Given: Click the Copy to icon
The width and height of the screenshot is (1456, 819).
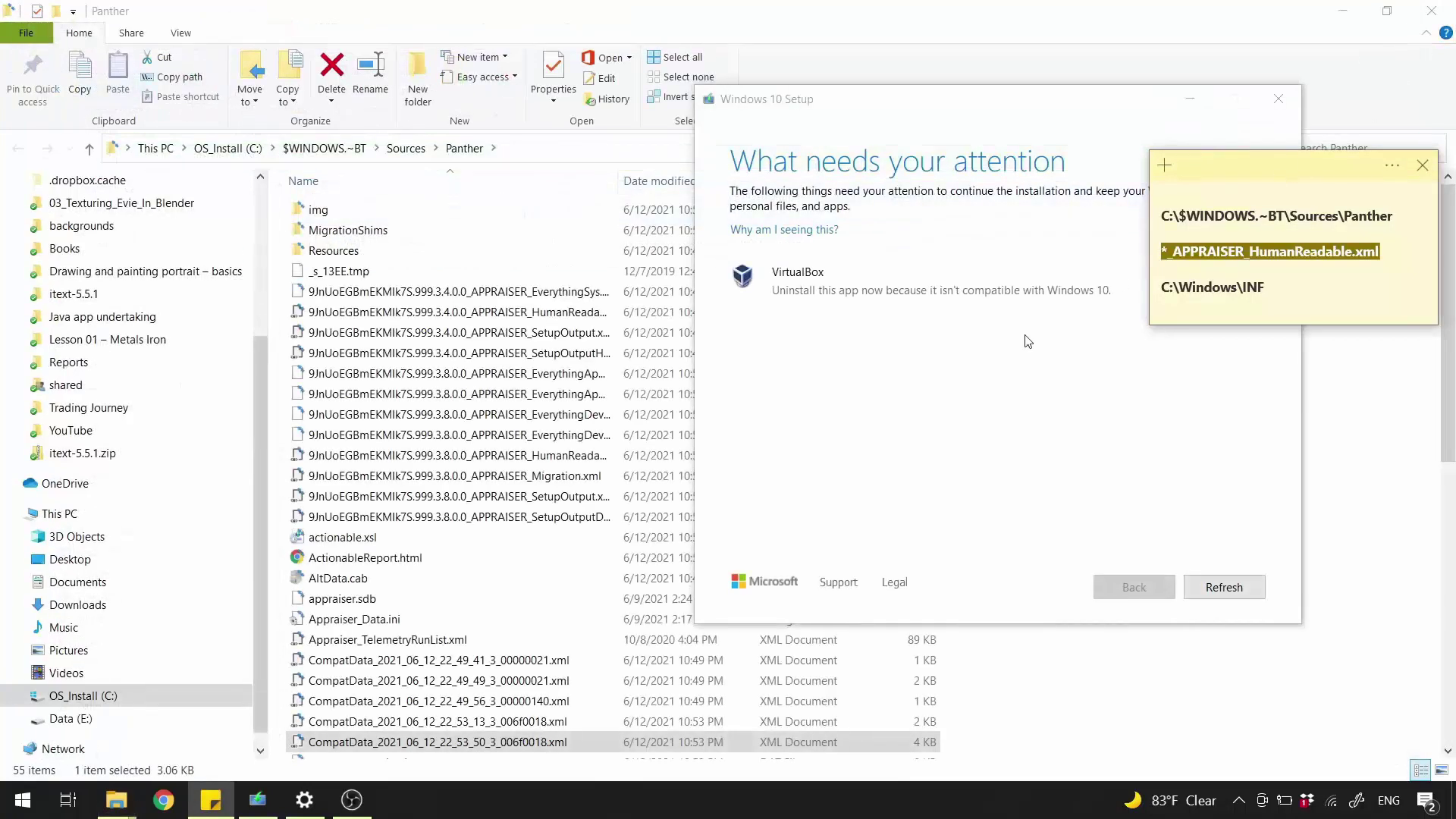Looking at the screenshot, I should [x=289, y=66].
